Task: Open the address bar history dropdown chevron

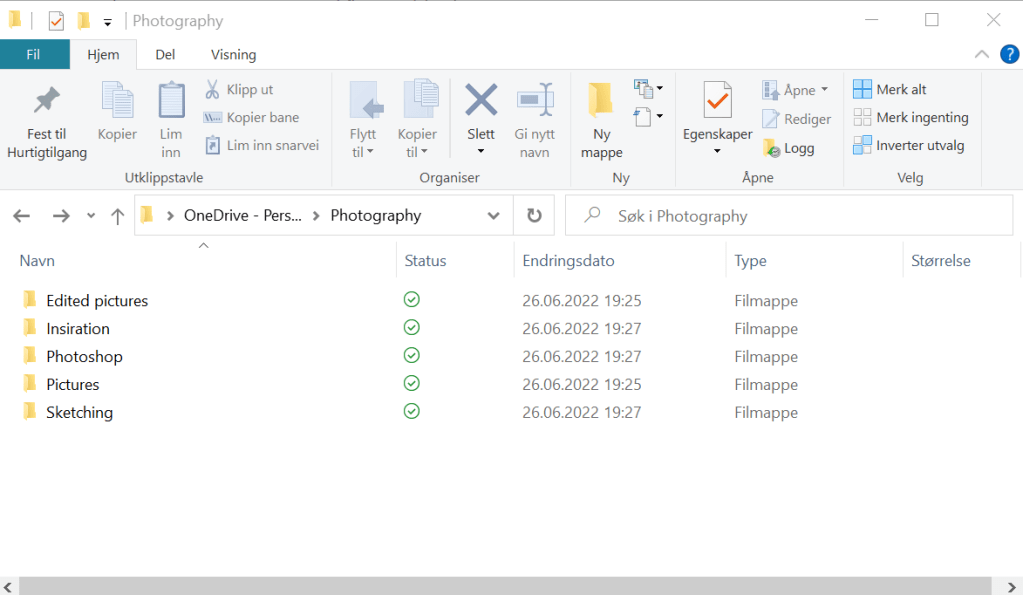Action: (493, 216)
